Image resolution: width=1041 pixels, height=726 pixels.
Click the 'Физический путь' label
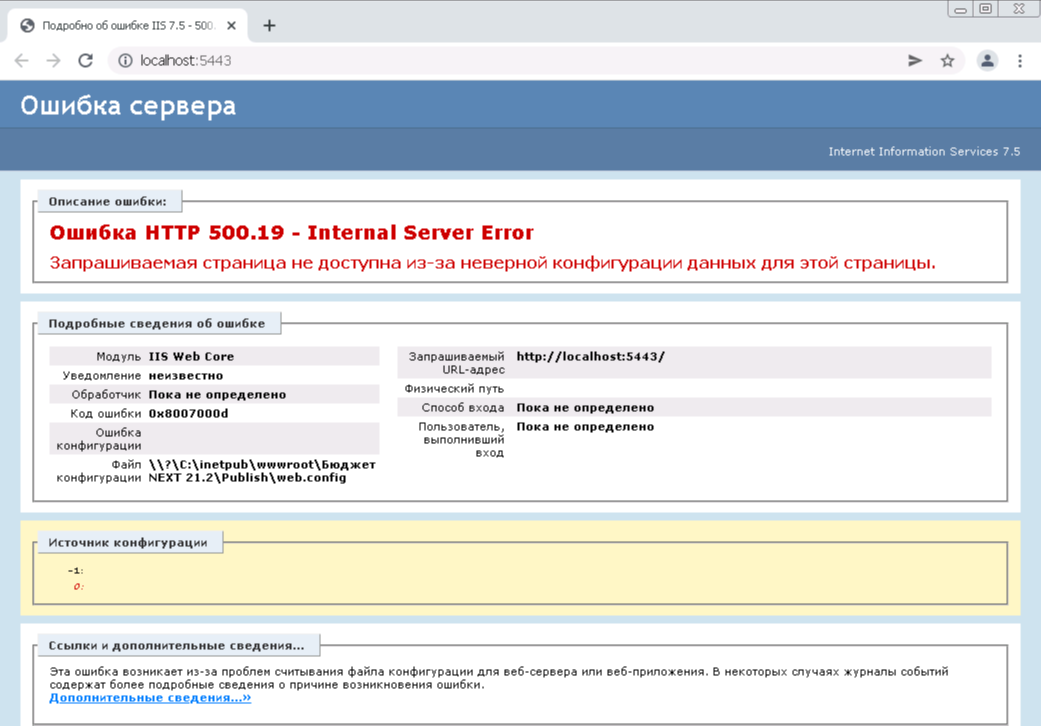(x=454, y=388)
